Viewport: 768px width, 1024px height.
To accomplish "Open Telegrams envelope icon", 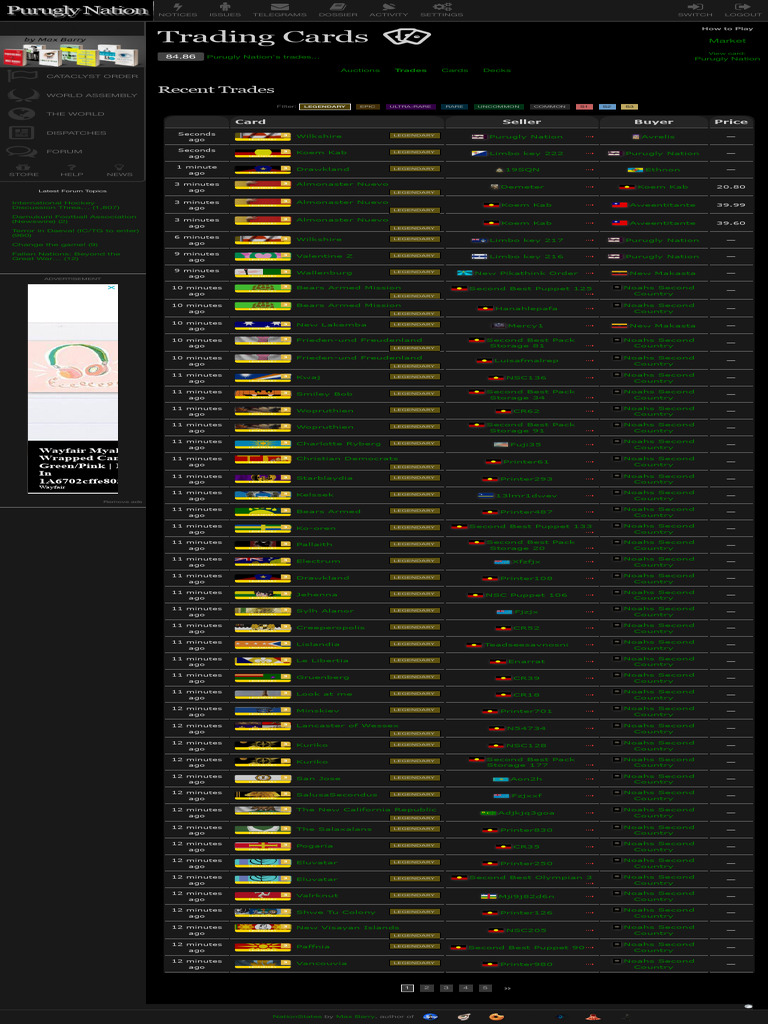I will click(x=280, y=7).
